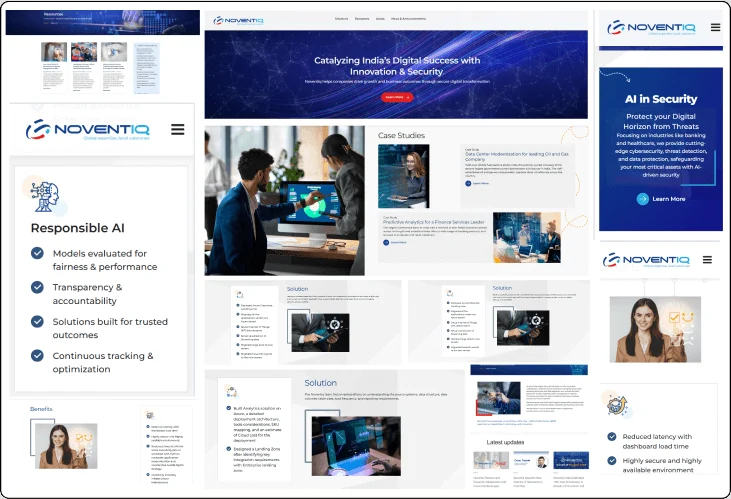Open the hamburger menu above the AI in Security banner
The width and height of the screenshot is (731, 499).
click(x=715, y=28)
